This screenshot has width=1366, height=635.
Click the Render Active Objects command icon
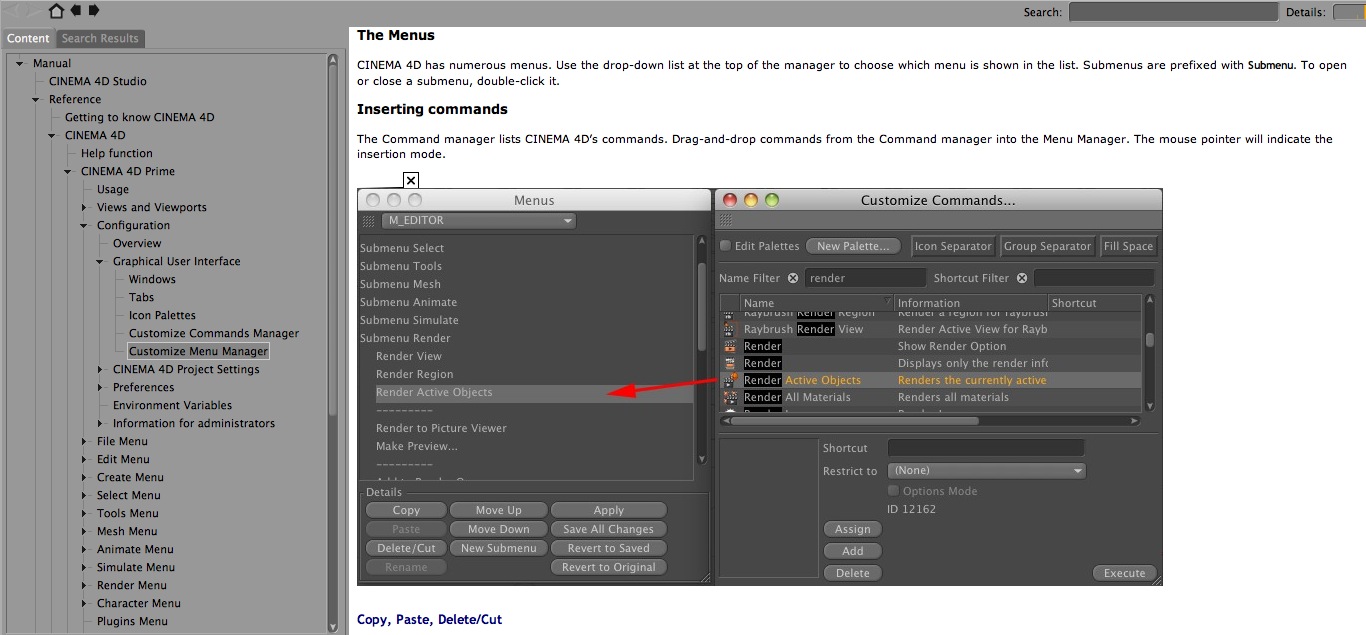point(730,380)
